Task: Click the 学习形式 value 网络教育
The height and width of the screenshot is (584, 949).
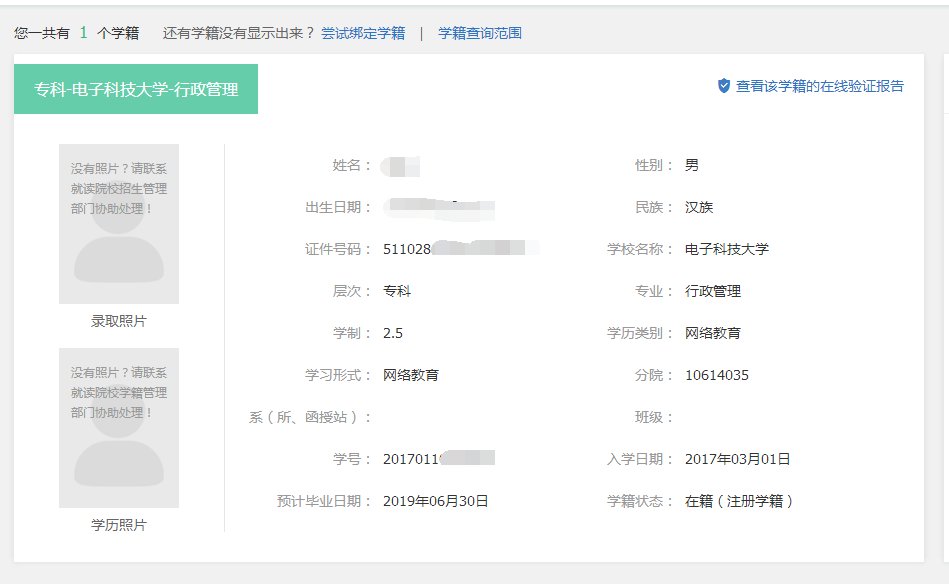Action: [x=410, y=375]
